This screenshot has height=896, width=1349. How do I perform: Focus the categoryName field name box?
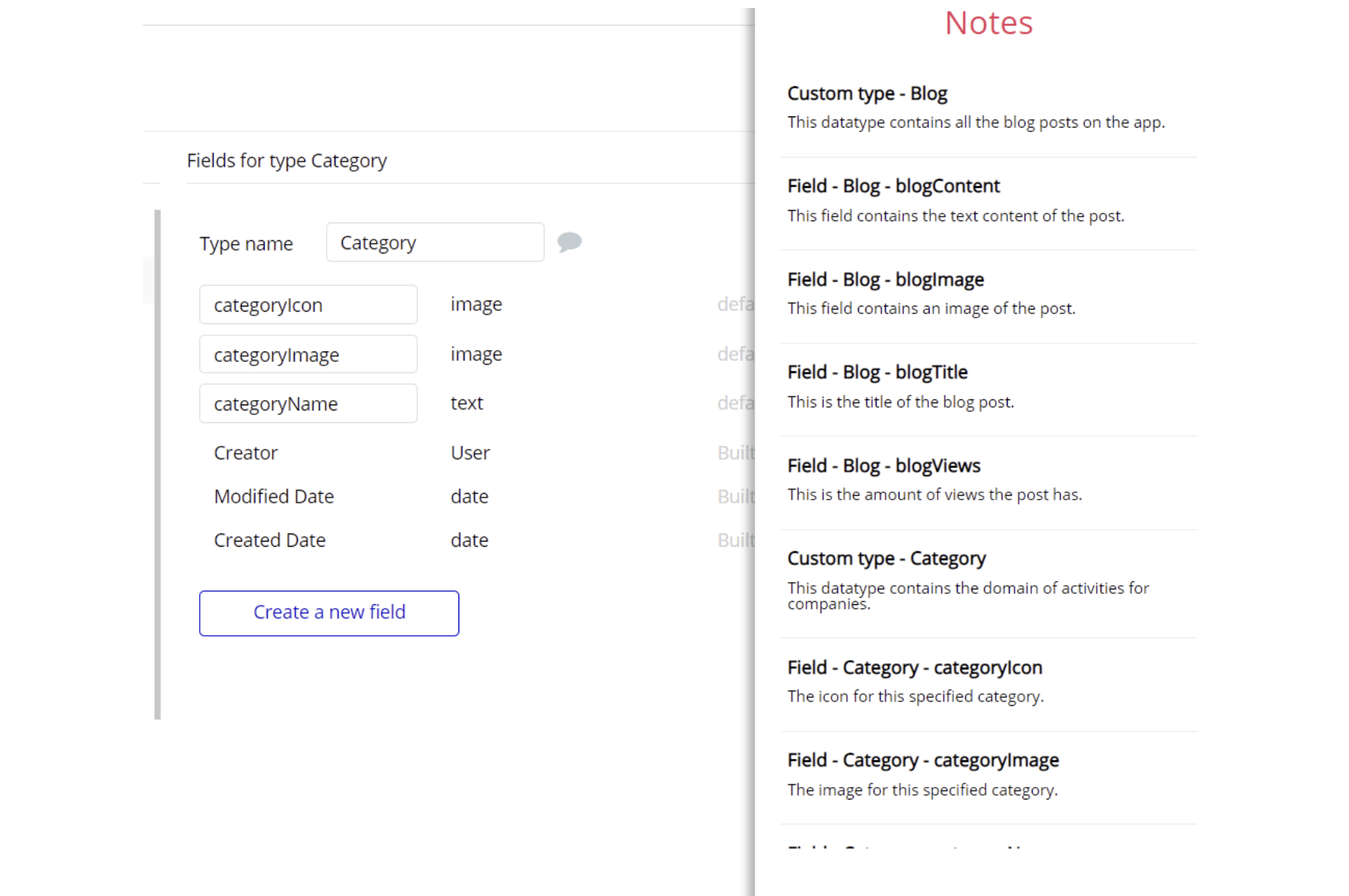tap(308, 404)
